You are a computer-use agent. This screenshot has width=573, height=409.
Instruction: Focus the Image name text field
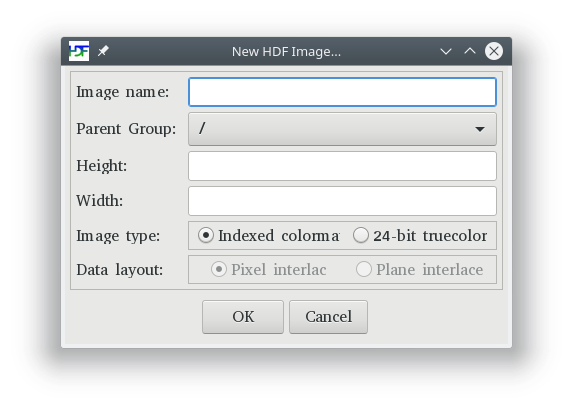click(342, 92)
